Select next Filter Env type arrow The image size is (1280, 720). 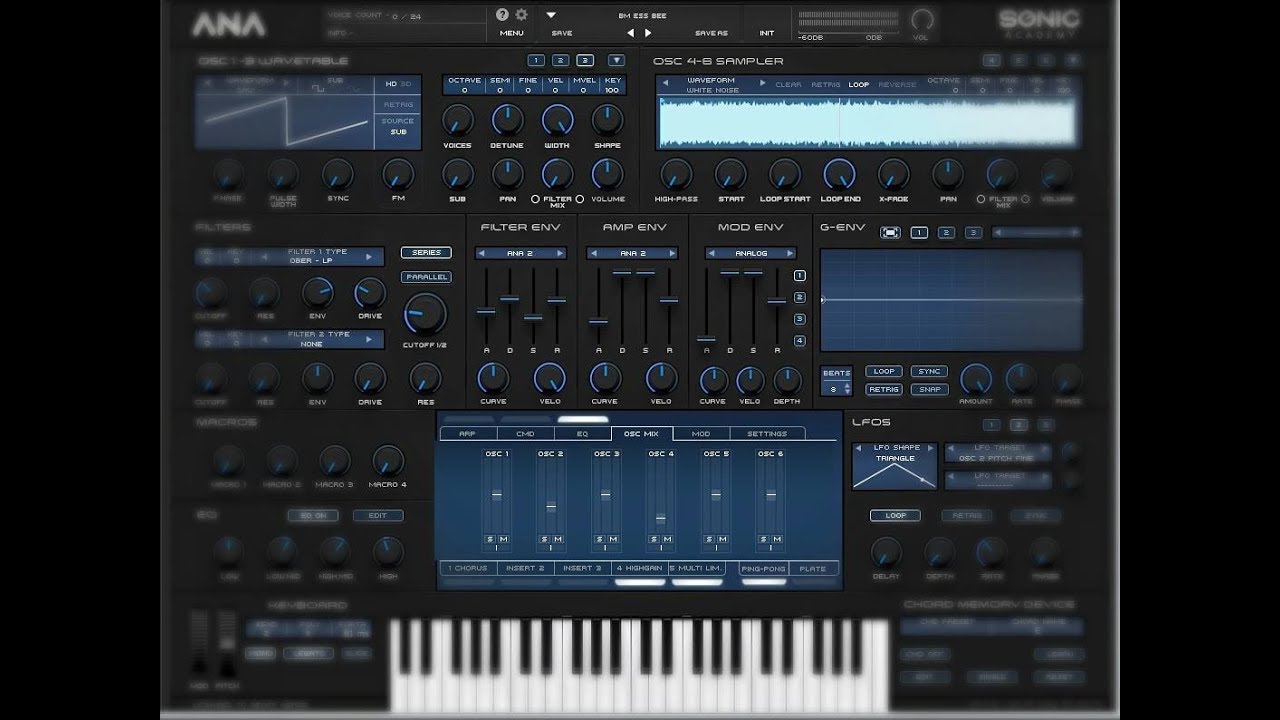pos(561,254)
